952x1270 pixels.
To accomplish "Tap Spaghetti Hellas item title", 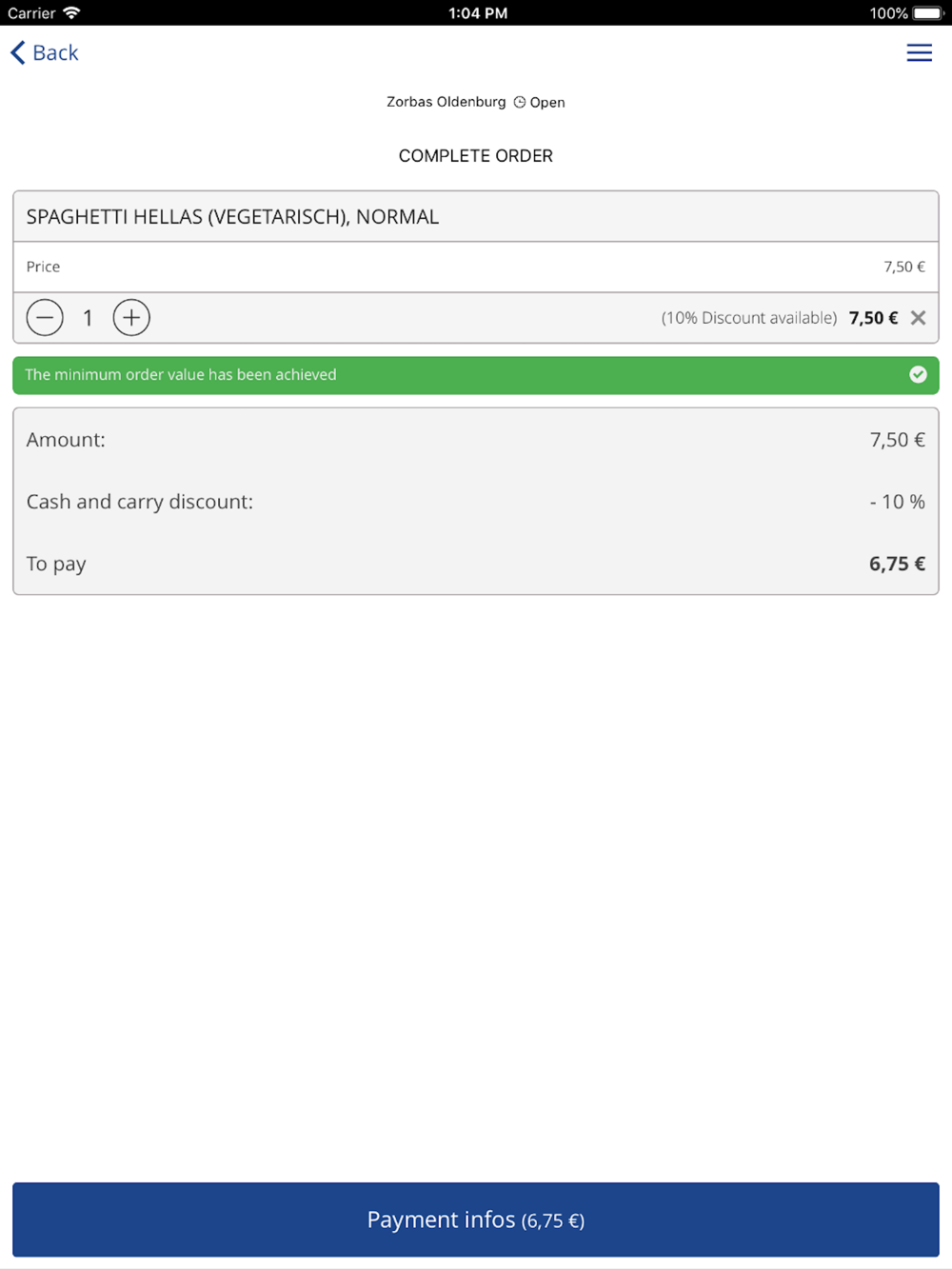I will click(232, 217).
